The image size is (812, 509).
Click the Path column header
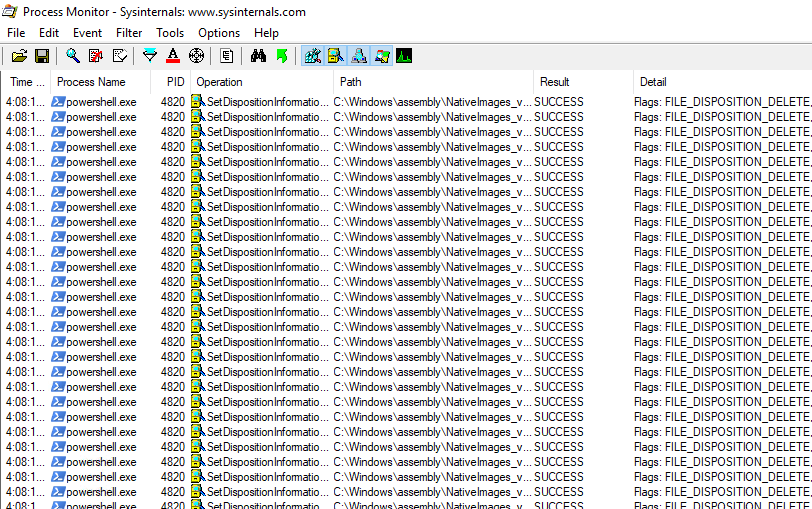[x=434, y=82]
